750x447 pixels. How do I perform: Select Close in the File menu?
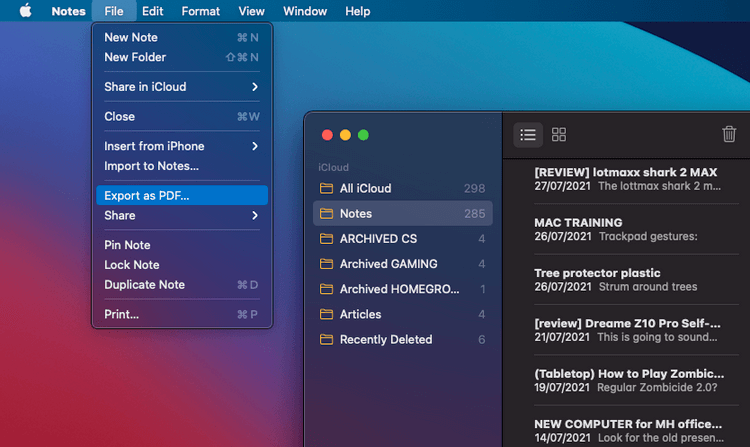click(182, 116)
